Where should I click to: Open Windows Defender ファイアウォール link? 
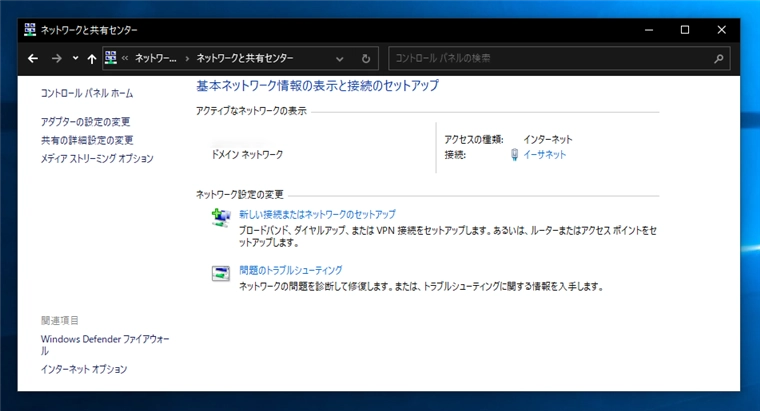(105, 345)
